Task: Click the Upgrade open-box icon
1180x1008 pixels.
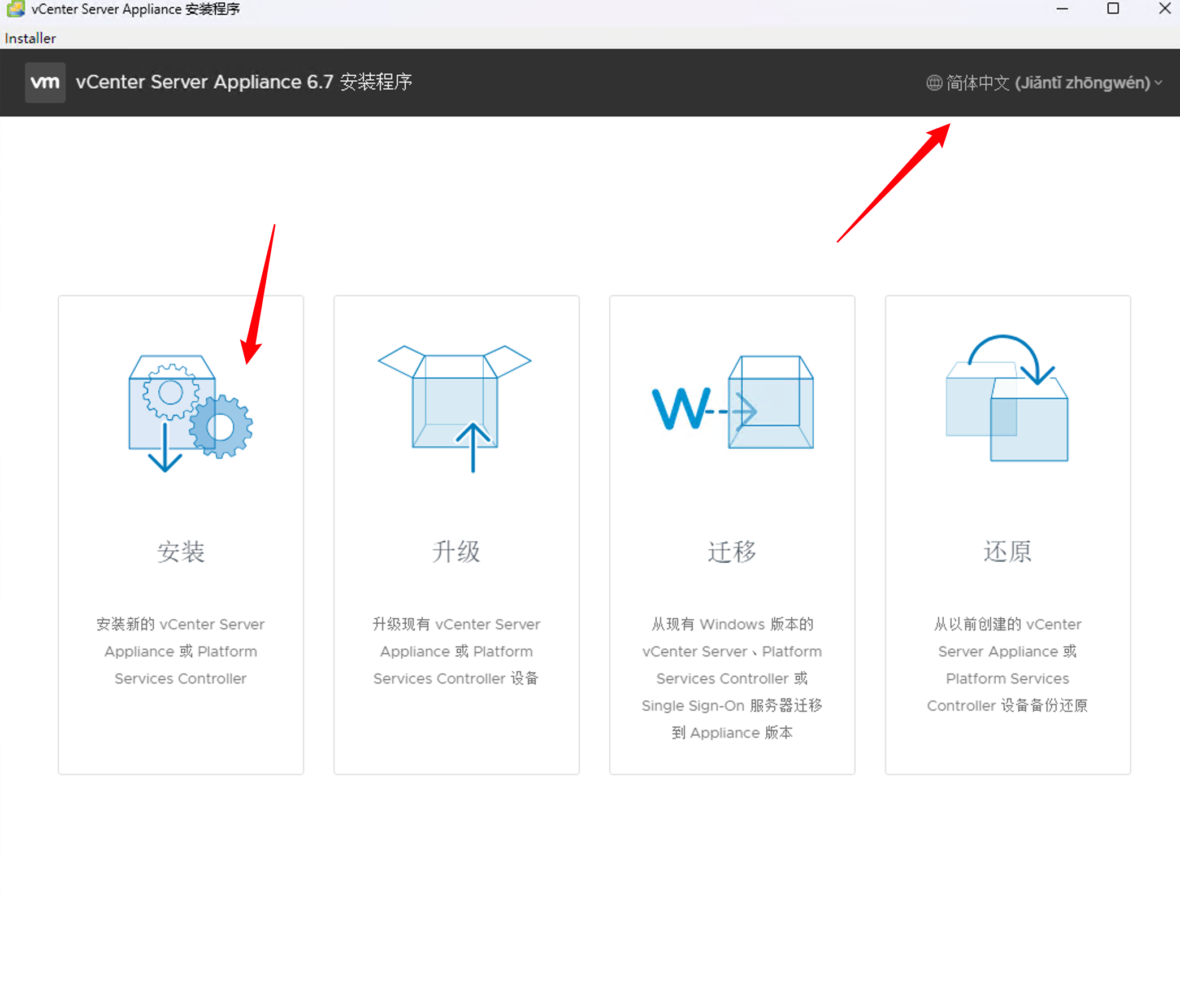Action: 454,409
